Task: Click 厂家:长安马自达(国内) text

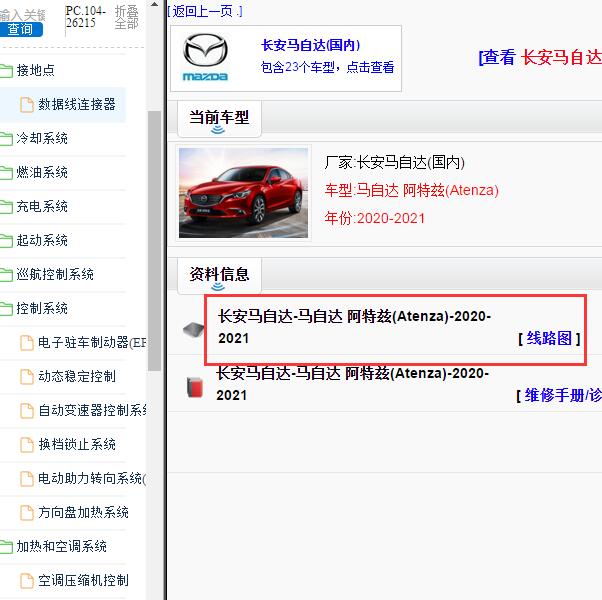Action: pyautogui.click(x=395, y=163)
